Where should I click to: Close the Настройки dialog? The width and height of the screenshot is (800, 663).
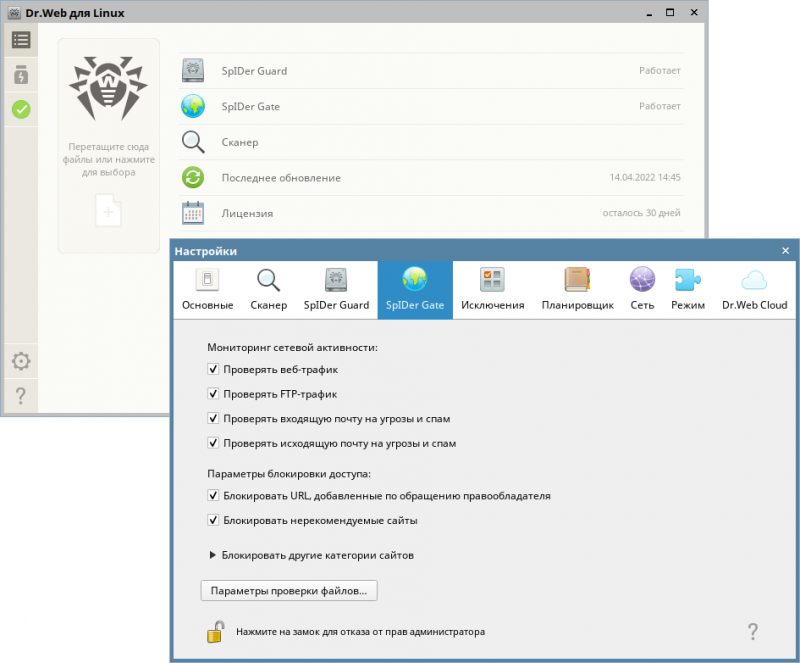(x=785, y=251)
